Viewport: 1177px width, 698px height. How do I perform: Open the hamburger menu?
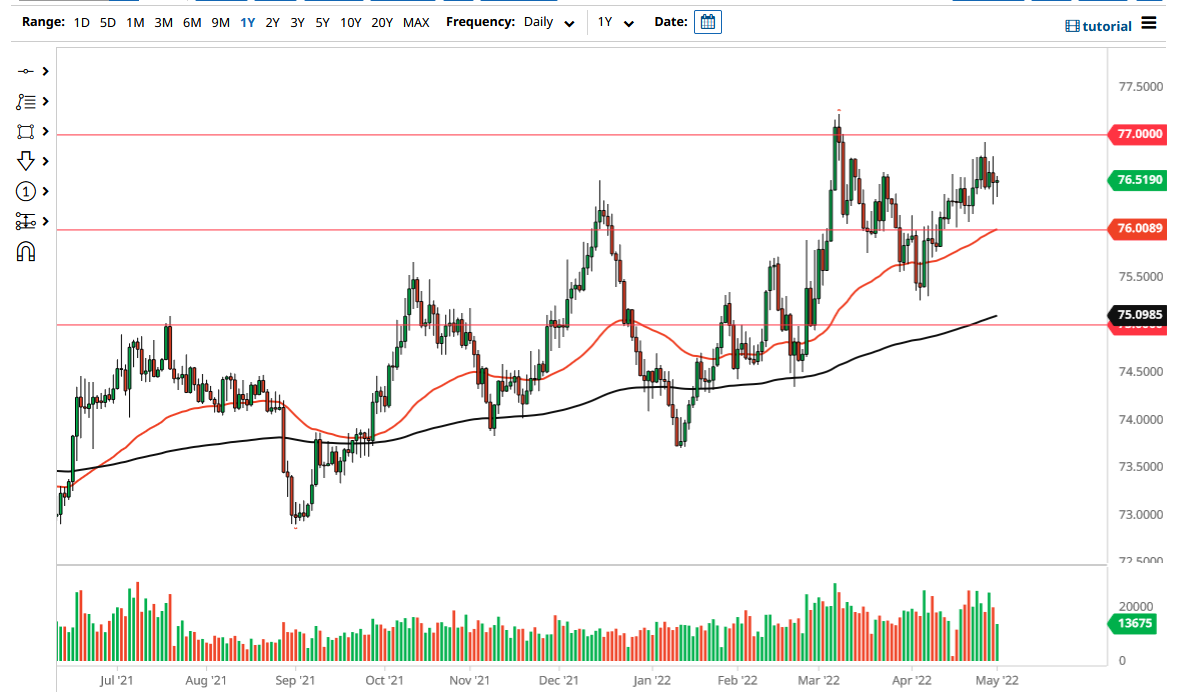(1149, 24)
